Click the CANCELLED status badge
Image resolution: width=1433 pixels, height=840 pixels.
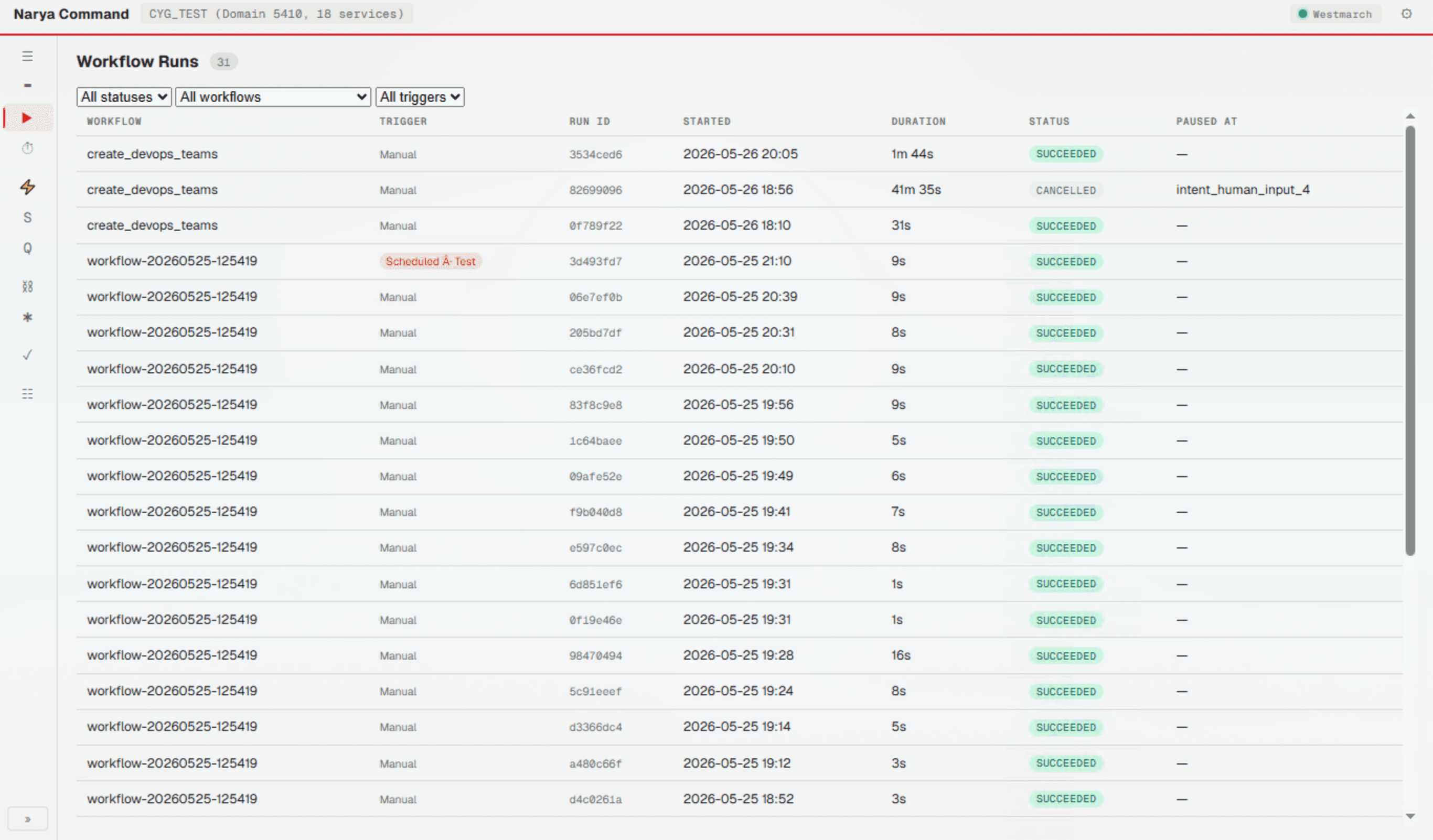pos(1066,190)
